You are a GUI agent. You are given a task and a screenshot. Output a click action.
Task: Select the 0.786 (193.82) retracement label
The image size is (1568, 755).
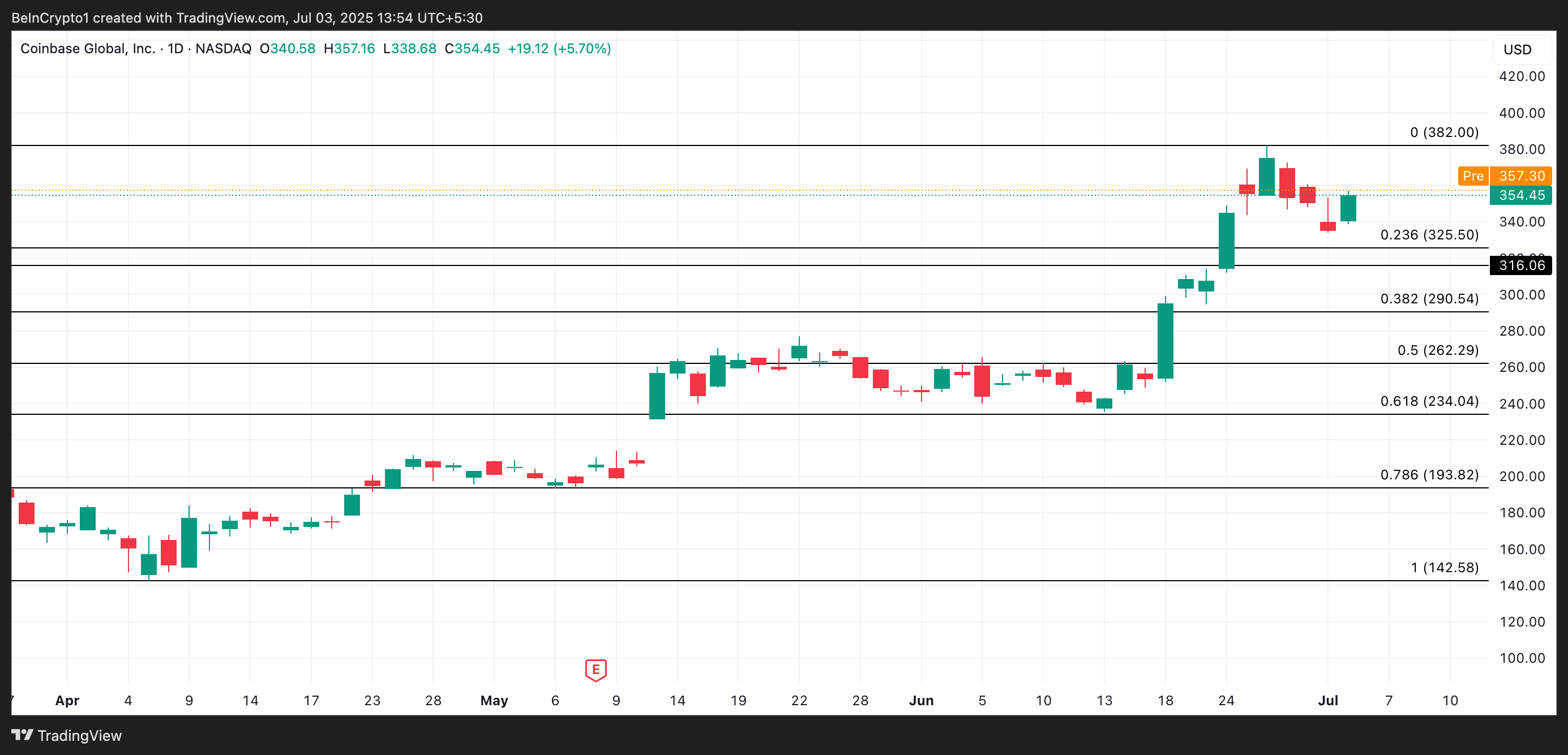click(x=1429, y=474)
